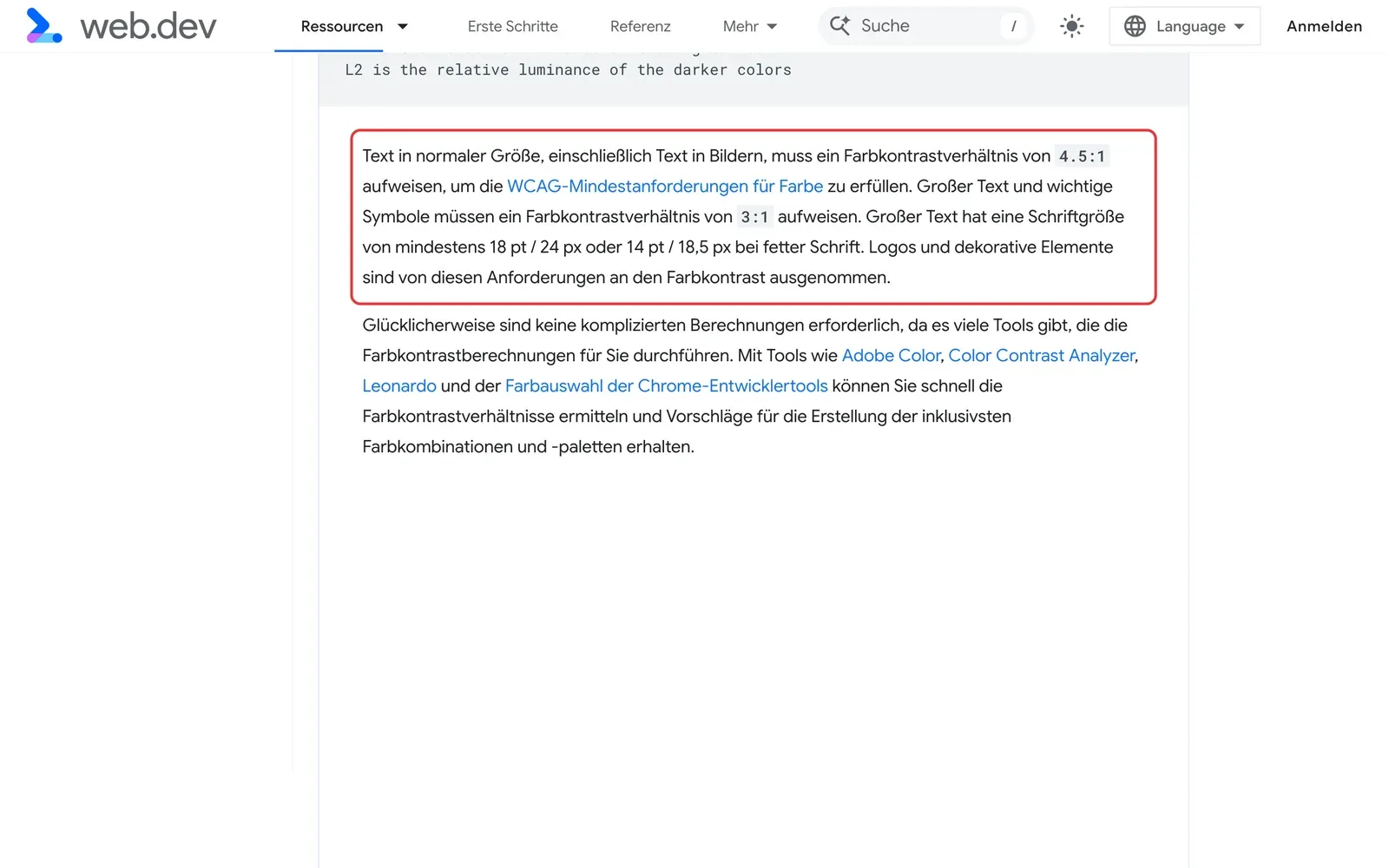Click text 'sind von diesen Anforderungen an den Farbkontrast'
The height and width of the screenshot is (868, 1389).
564,278
